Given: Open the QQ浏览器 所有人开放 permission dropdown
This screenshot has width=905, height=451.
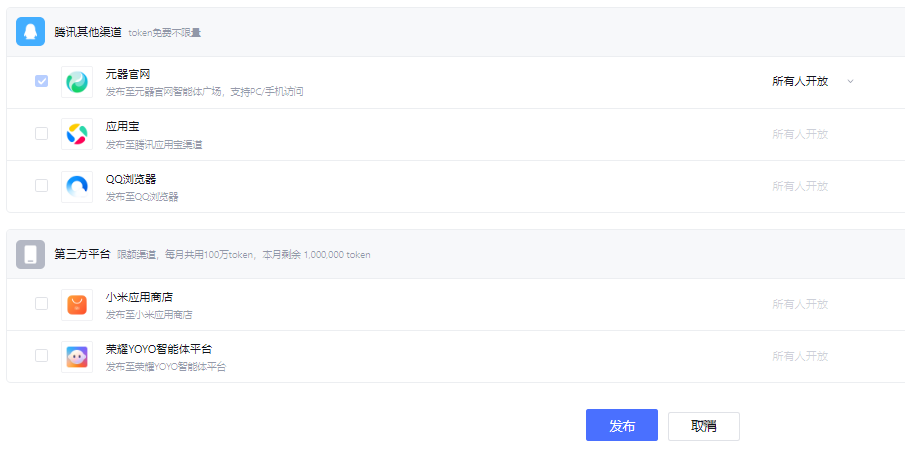Looking at the screenshot, I should [x=800, y=186].
